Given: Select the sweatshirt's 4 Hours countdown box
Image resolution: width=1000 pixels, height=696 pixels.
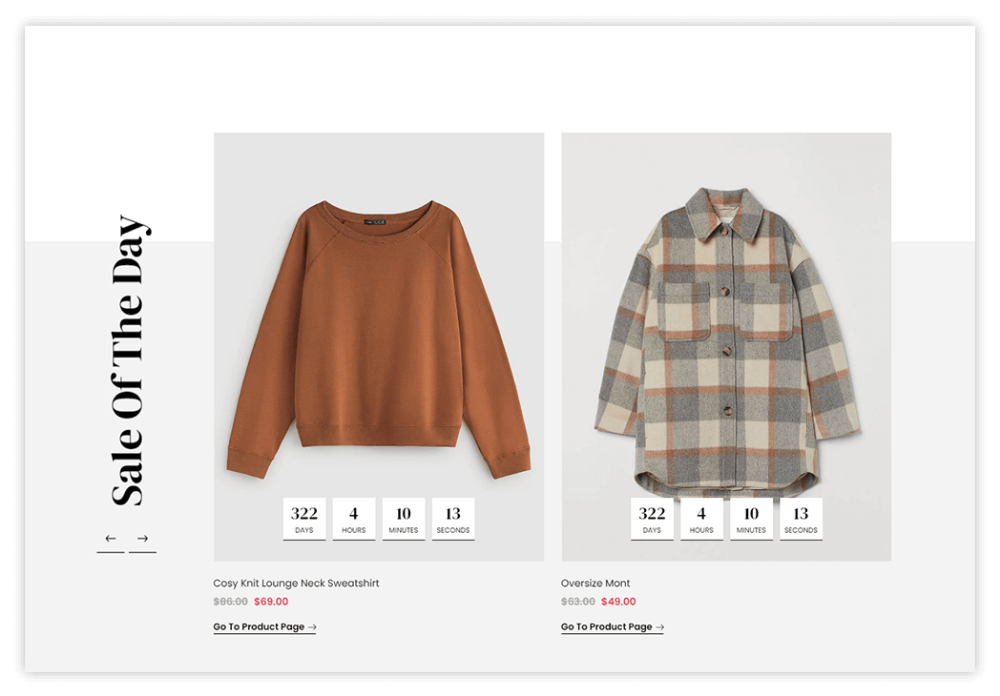Looking at the screenshot, I should tap(354, 519).
